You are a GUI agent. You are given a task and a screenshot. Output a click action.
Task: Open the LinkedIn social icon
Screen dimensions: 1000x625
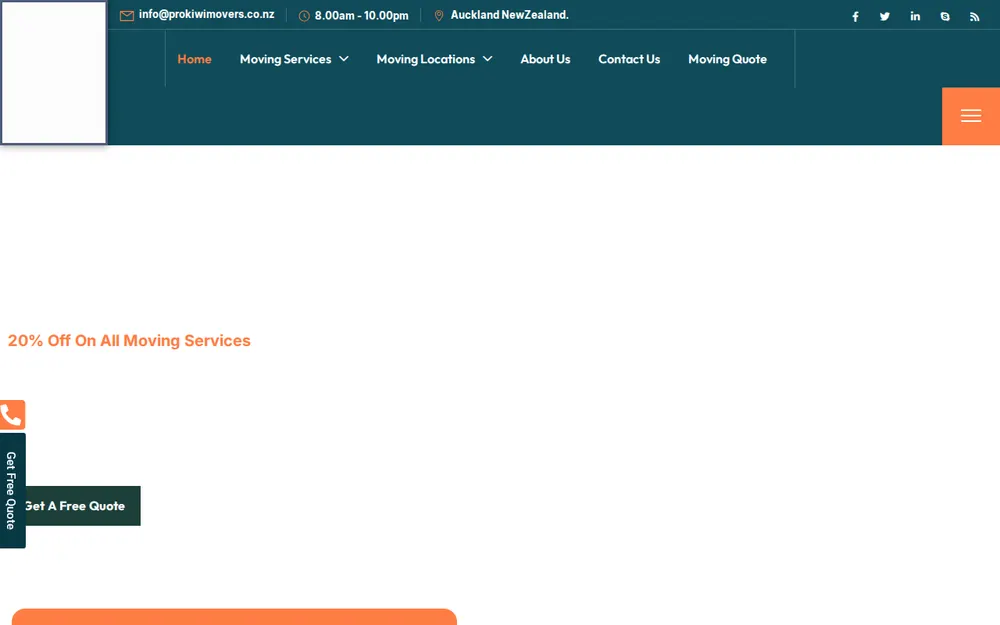(x=915, y=17)
